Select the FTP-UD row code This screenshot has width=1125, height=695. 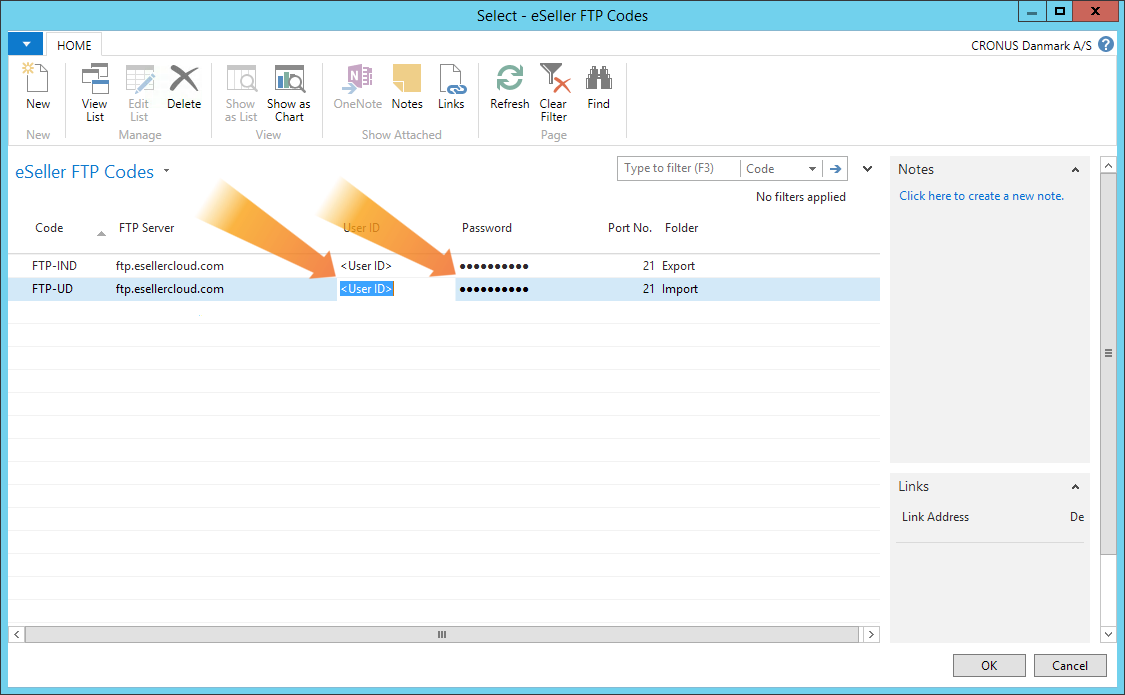pyautogui.click(x=52, y=289)
